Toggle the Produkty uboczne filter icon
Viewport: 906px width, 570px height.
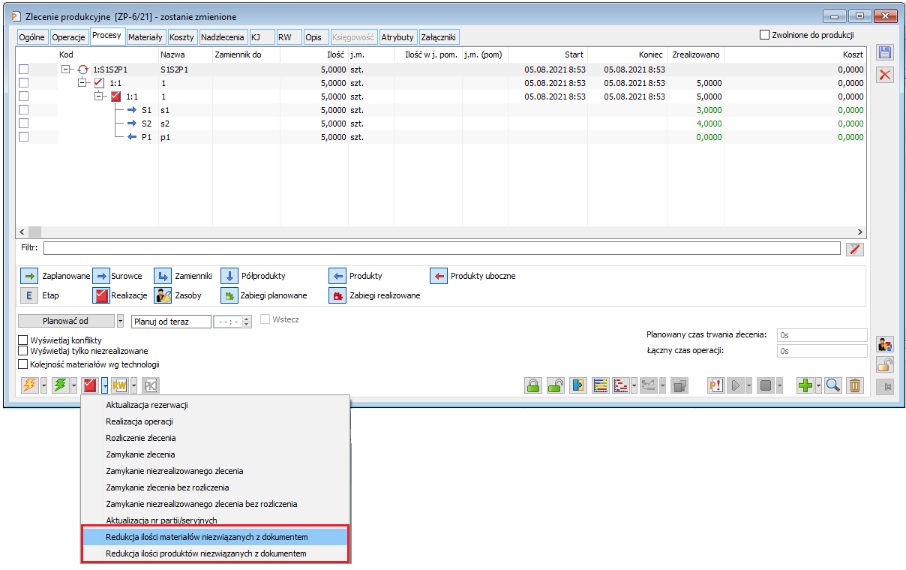click(x=438, y=276)
